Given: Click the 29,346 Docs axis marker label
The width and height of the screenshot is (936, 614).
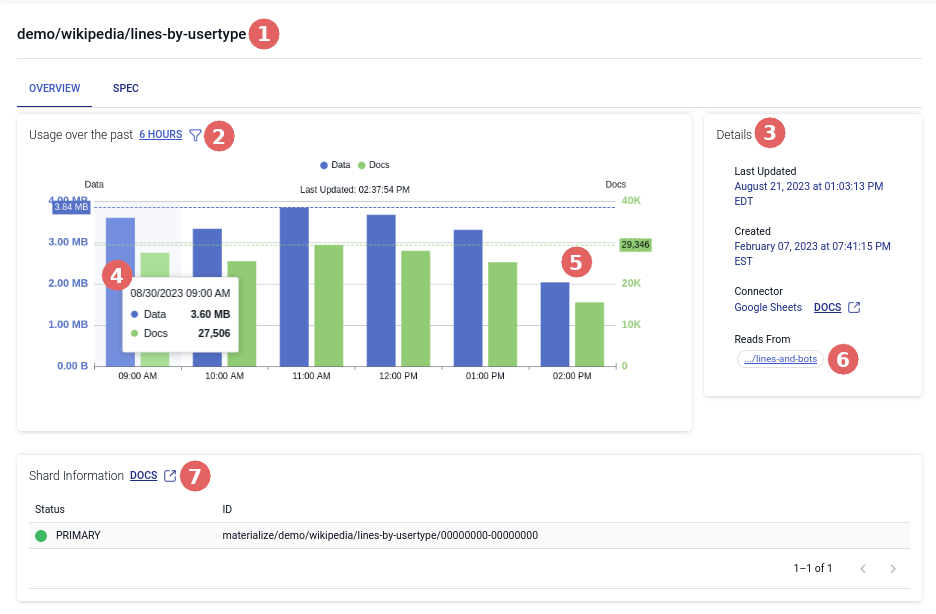Looking at the screenshot, I should coord(635,244).
